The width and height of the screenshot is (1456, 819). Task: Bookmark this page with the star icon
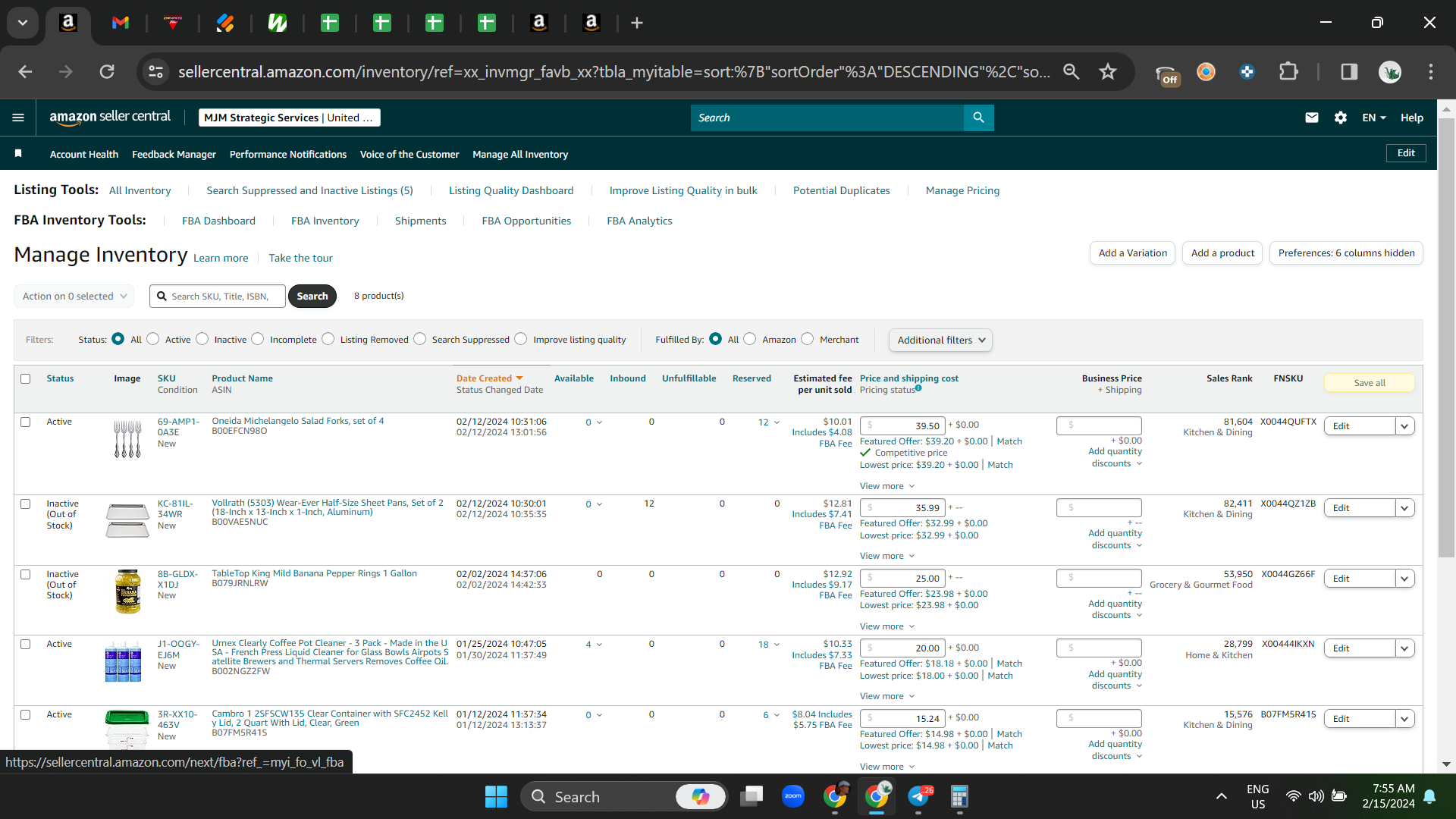coord(1108,71)
